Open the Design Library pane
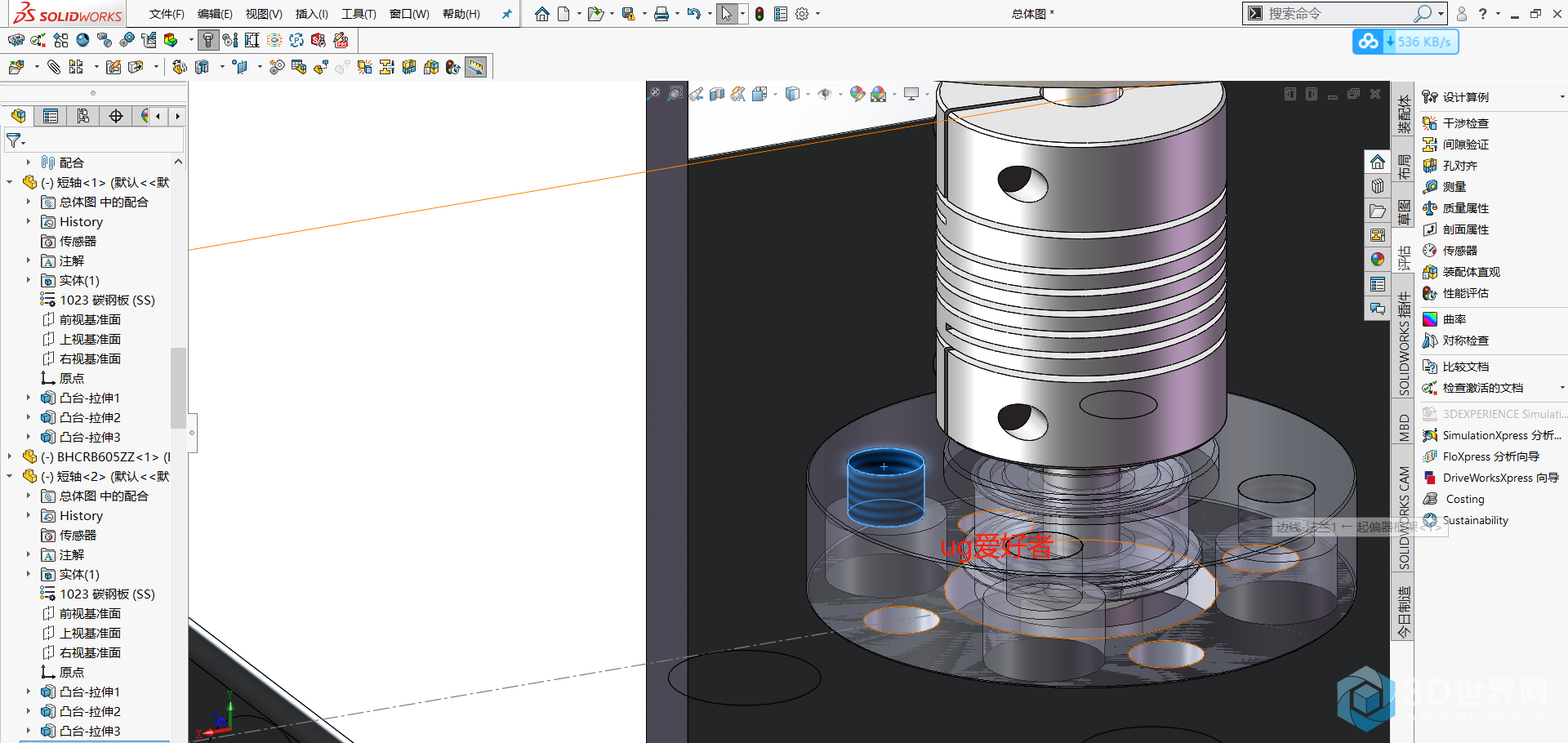The image size is (1568, 743). pyautogui.click(x=1378, y=186)
